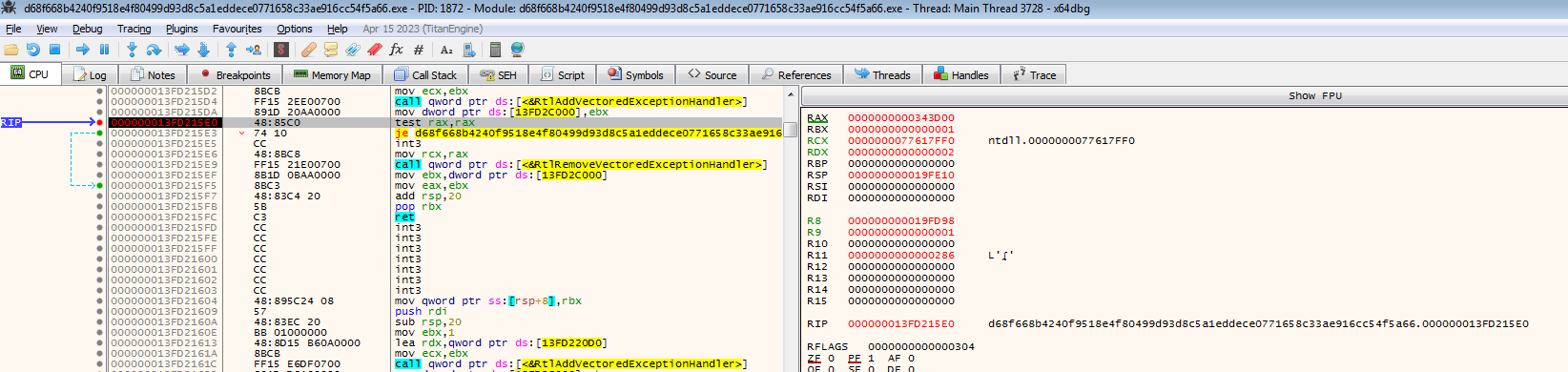Click the Step Over toolbar icon
The width and height of the screenshot is (1568, 372).
pyautogui.click(x=154, y=50)
